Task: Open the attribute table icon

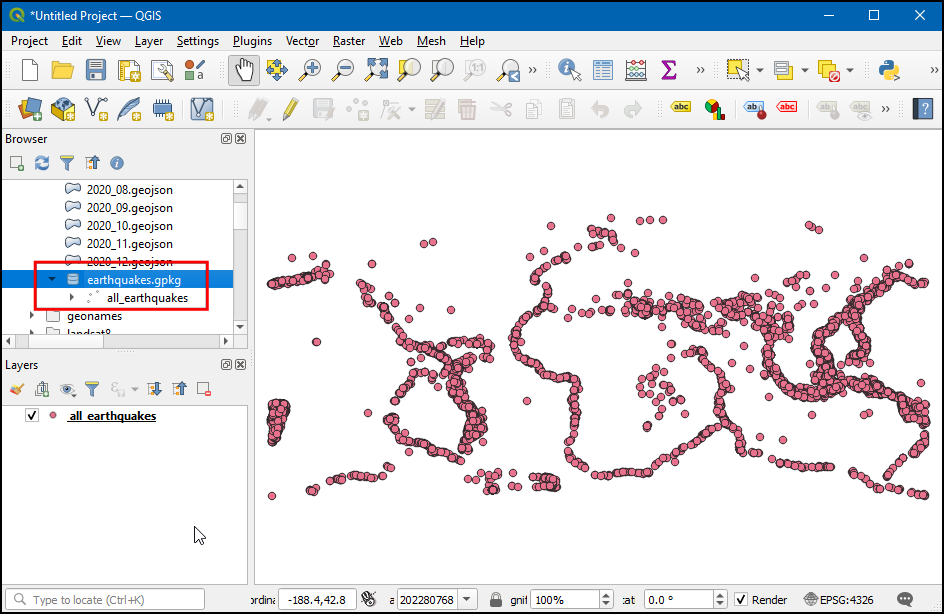Action: [603, 70]
